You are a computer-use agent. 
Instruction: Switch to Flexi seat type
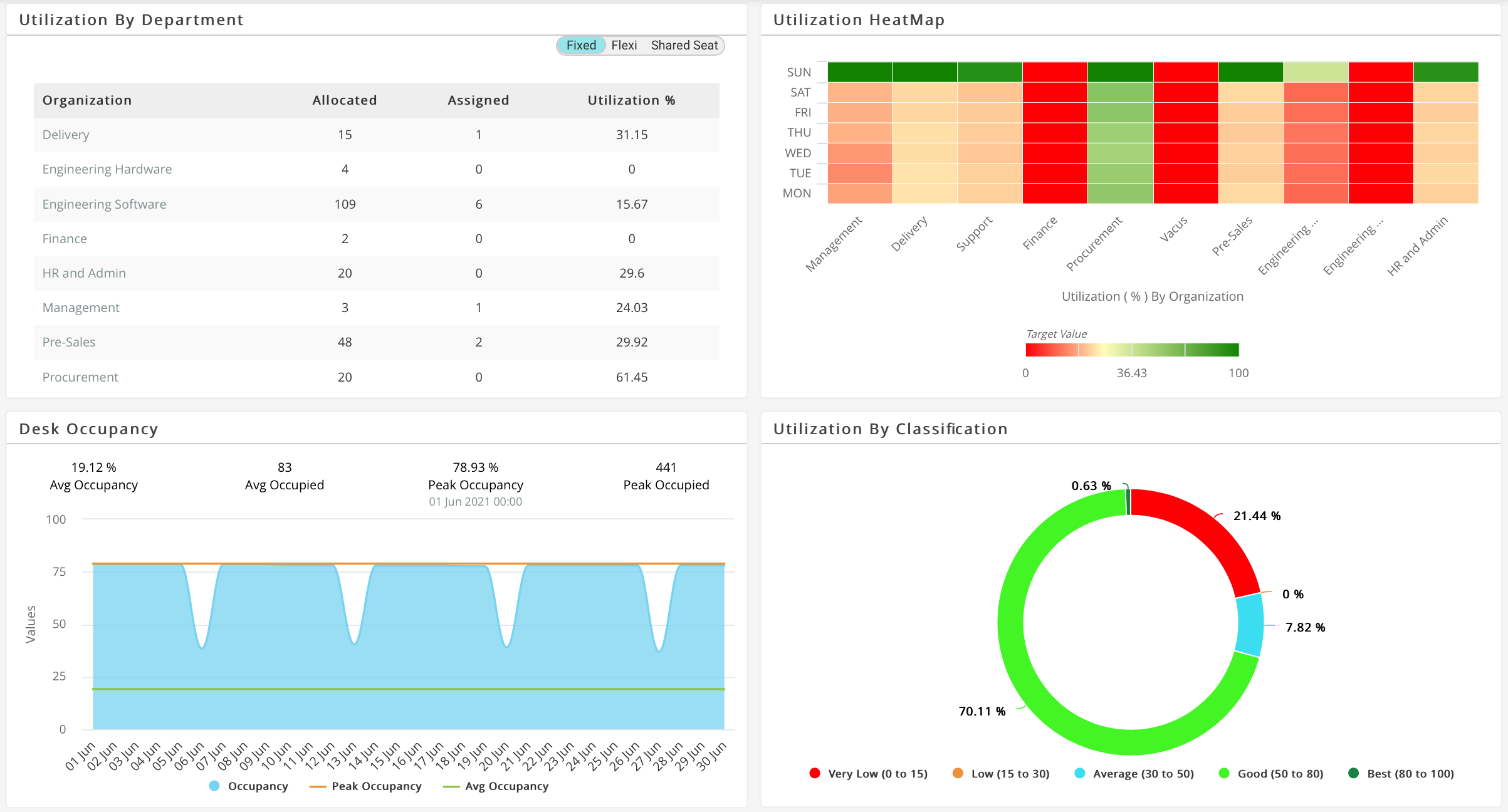[x=624, y=45]
